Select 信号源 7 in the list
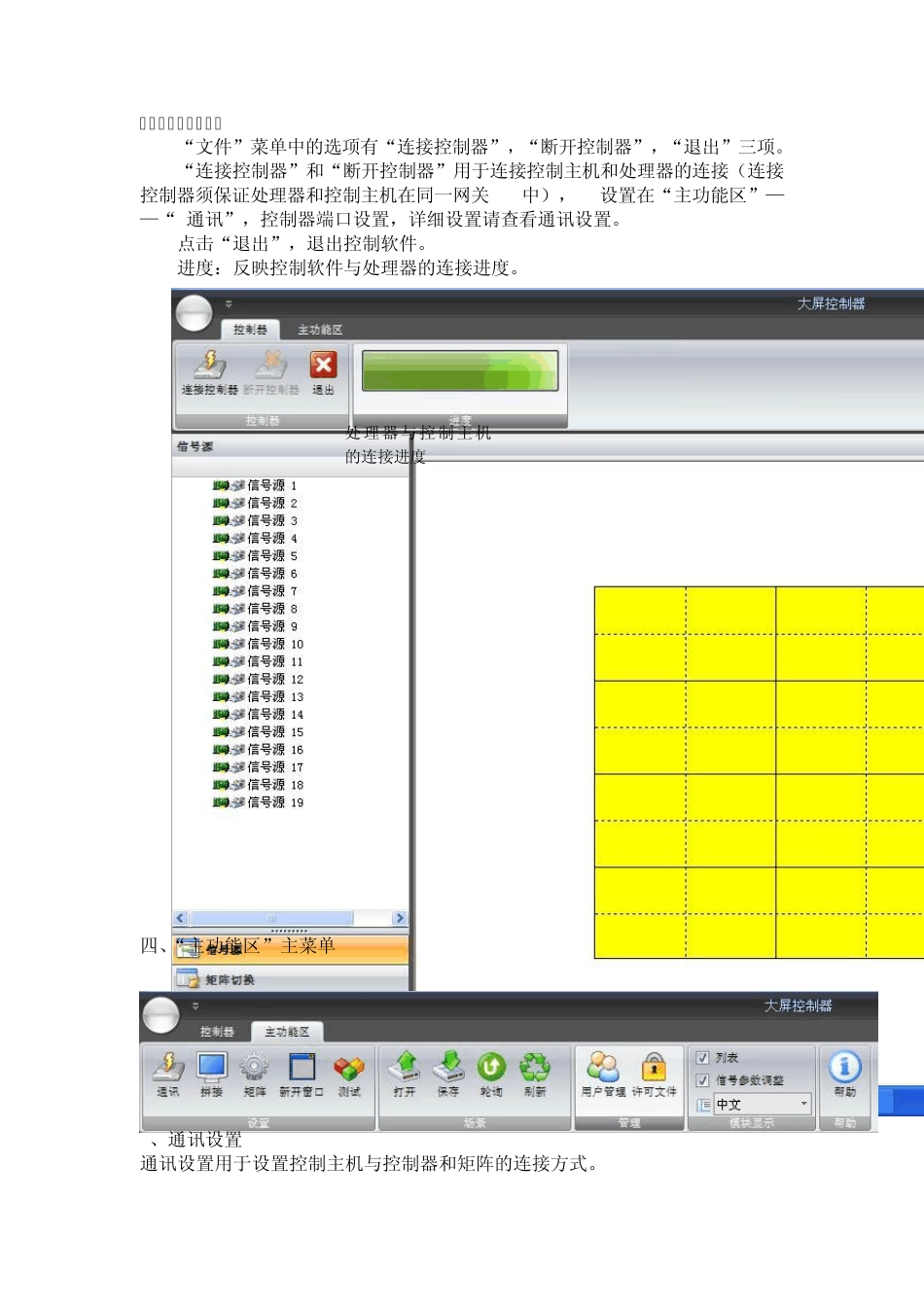The width and height of the screenshot is (924, 1307). pos(255,591)
